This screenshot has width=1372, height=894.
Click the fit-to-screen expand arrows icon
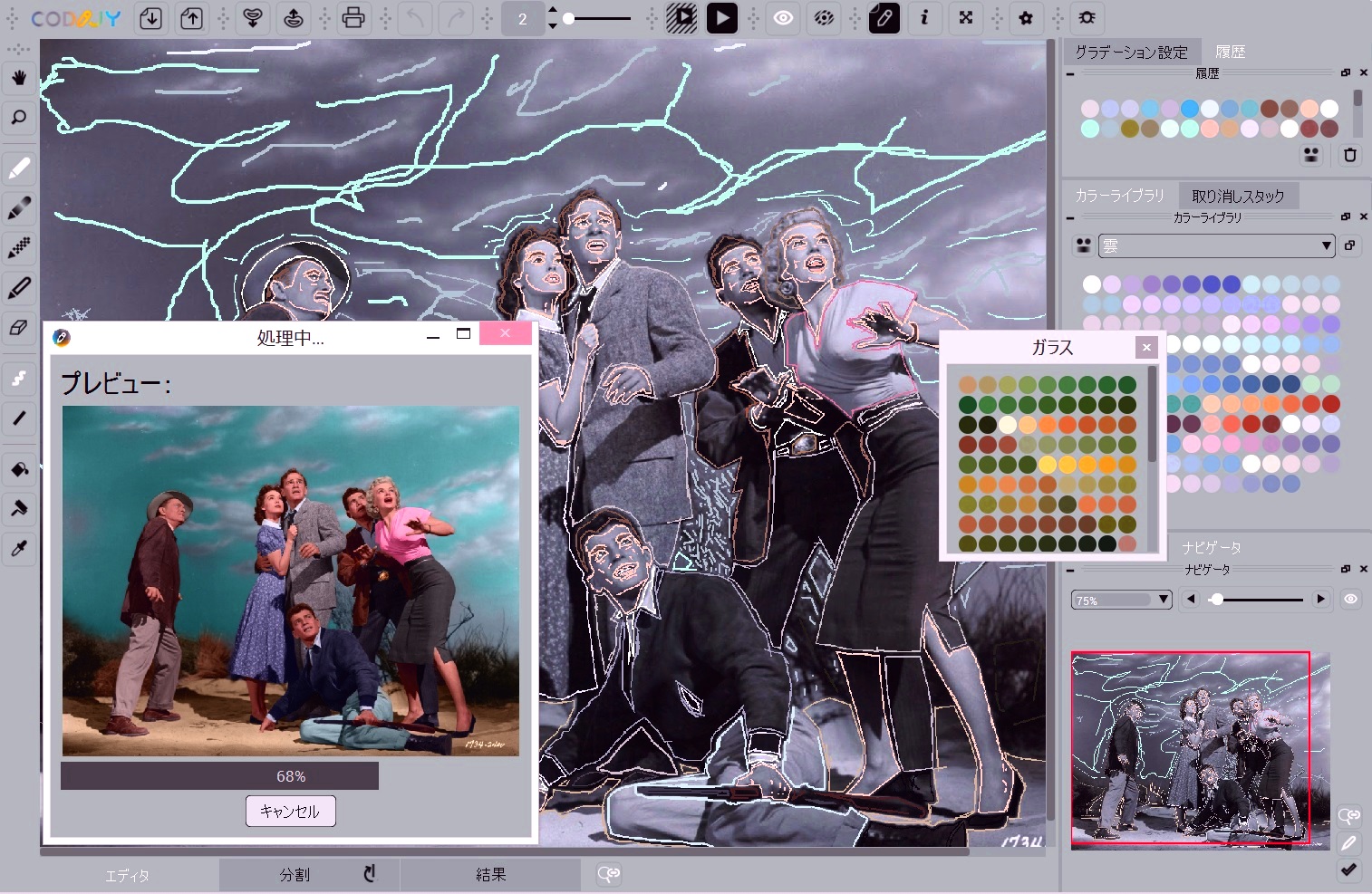click(x=966, y=18)
